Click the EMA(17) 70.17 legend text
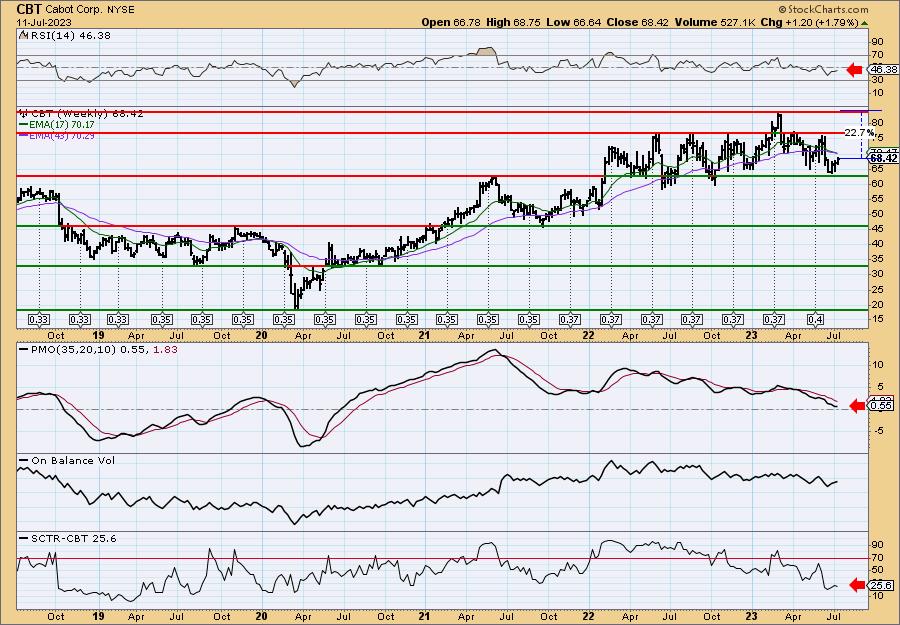The height and width of the screenshot is (625, 900). [63, 125]
